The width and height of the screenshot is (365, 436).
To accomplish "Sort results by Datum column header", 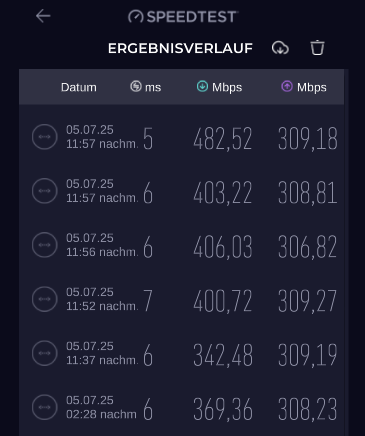I will click(x=79, y=87).
